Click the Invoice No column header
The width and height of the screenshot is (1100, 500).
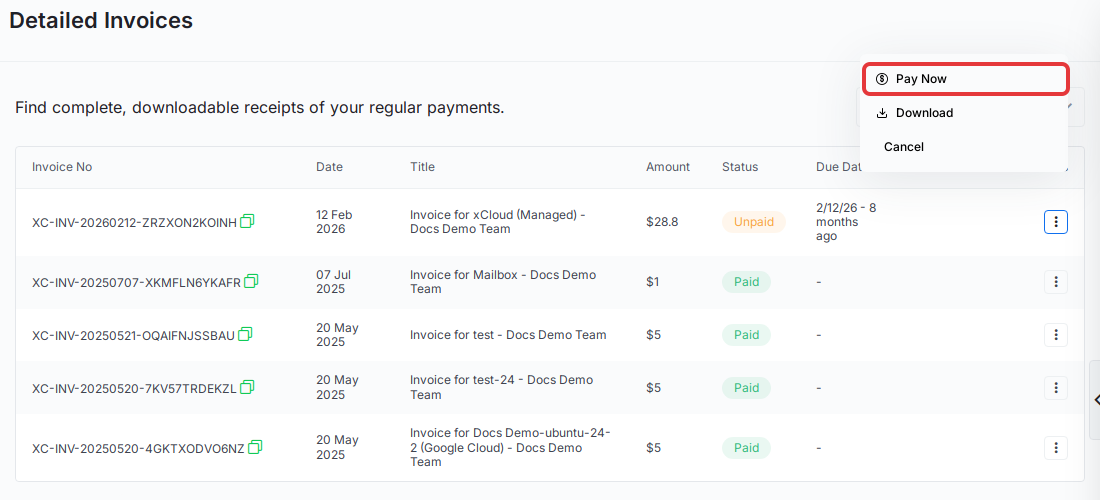[62, 167]
